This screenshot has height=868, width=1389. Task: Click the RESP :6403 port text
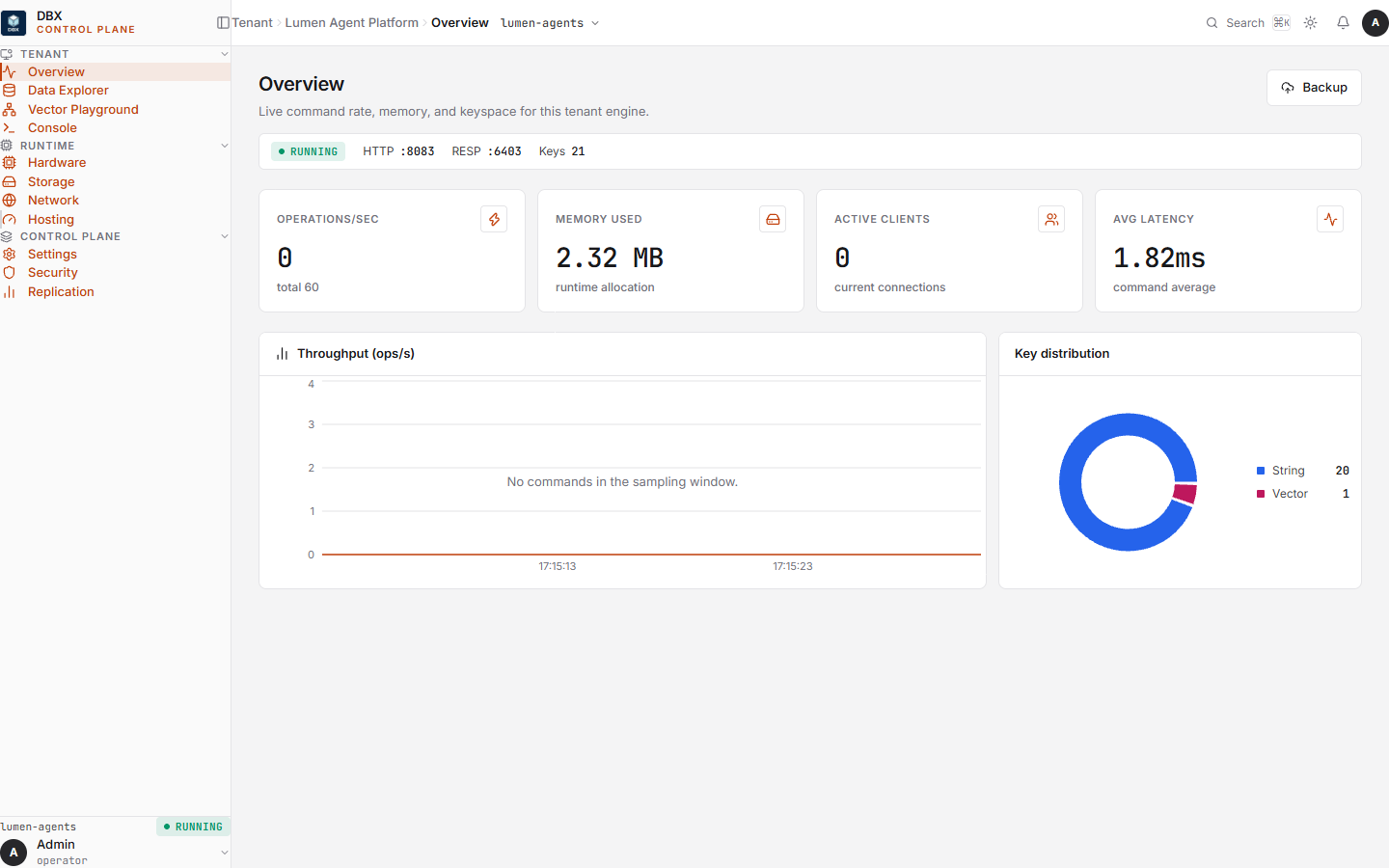coord(487,151)
